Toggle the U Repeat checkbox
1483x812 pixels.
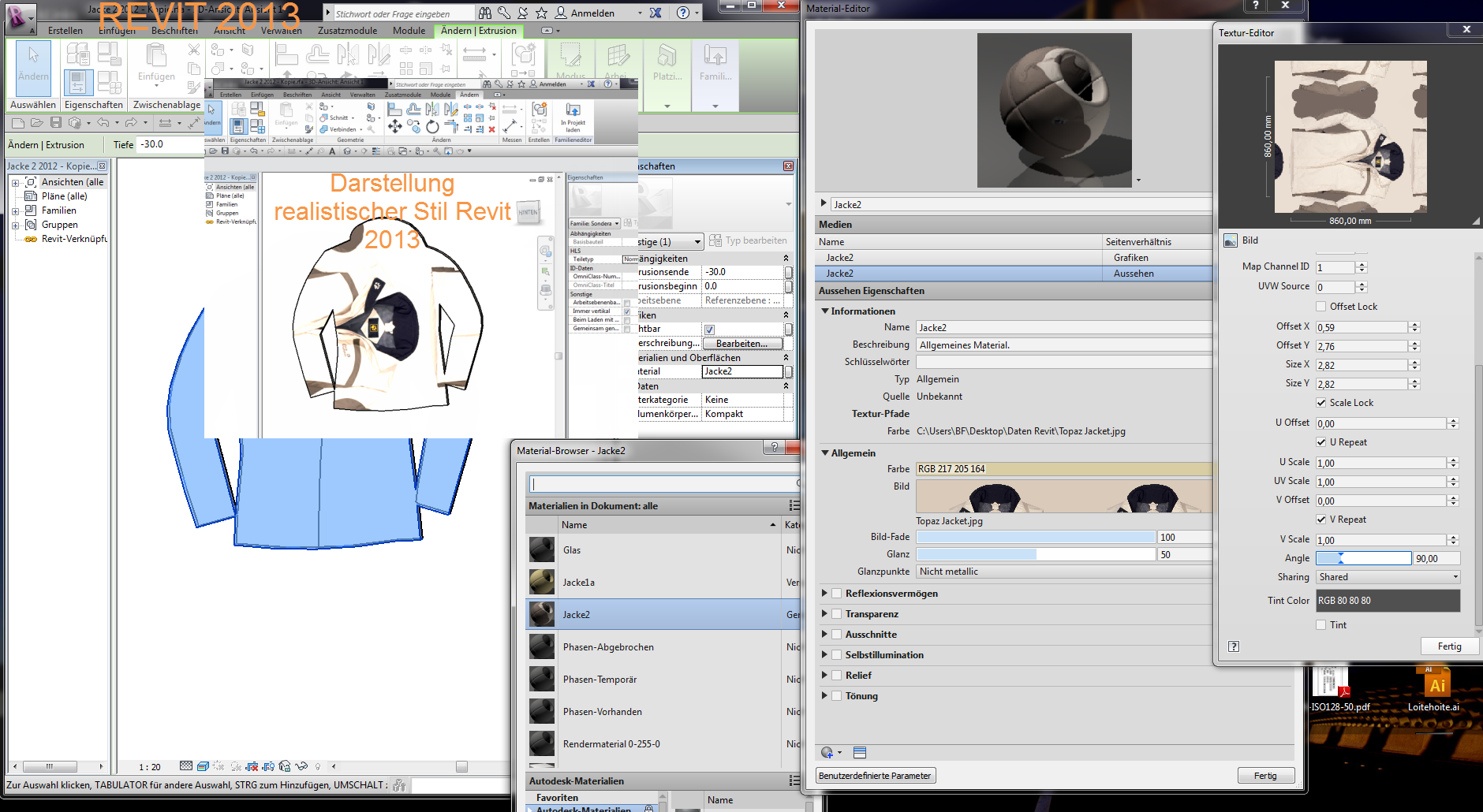point(1321,442)
